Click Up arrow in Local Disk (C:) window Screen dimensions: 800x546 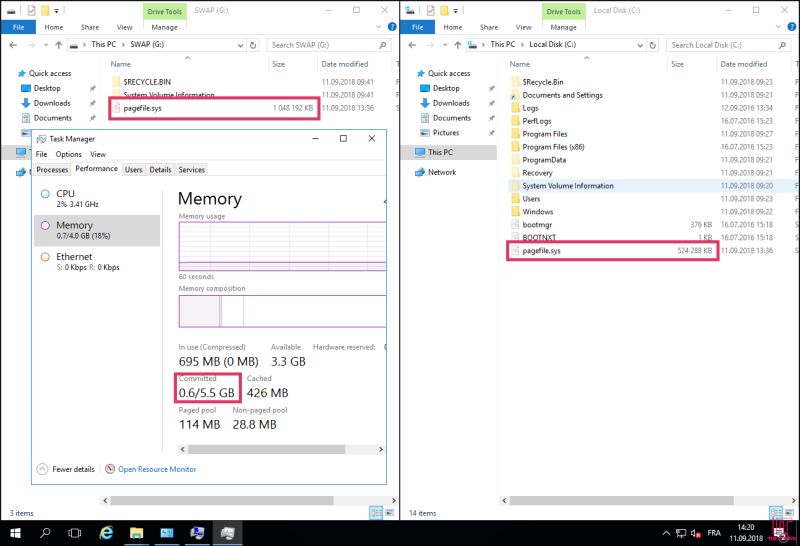pyautogui.click(x=458, y=45)
